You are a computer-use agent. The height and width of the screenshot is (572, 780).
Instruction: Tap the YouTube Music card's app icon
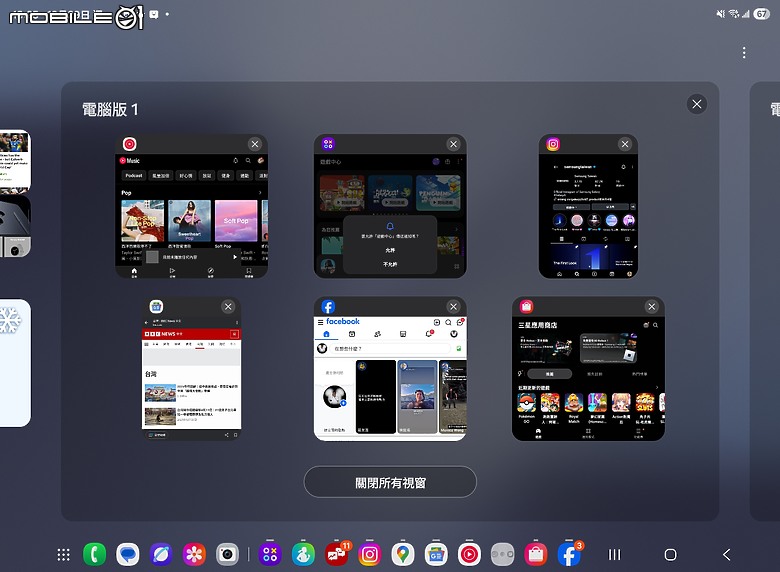(129, 144)
